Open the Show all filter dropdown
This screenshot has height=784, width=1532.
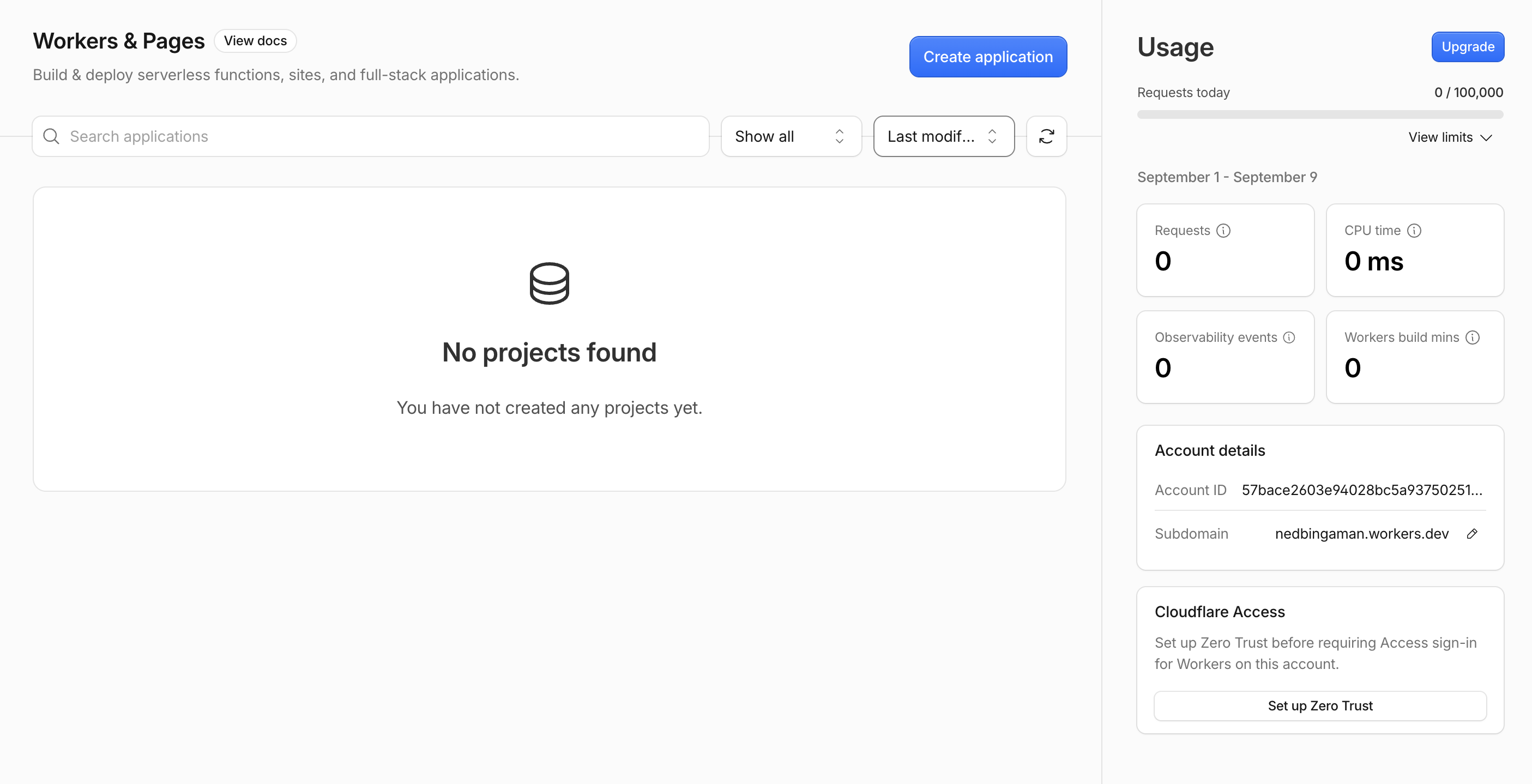point(791,136)
